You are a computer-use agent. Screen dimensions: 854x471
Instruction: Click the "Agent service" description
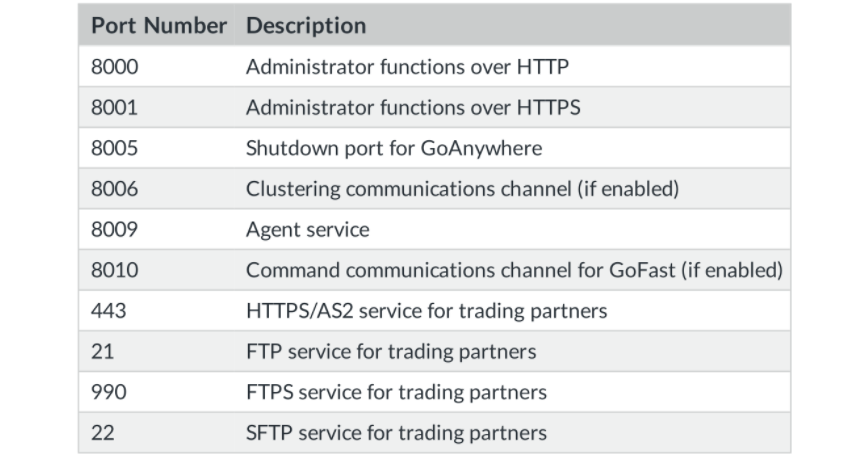[308, 229]
